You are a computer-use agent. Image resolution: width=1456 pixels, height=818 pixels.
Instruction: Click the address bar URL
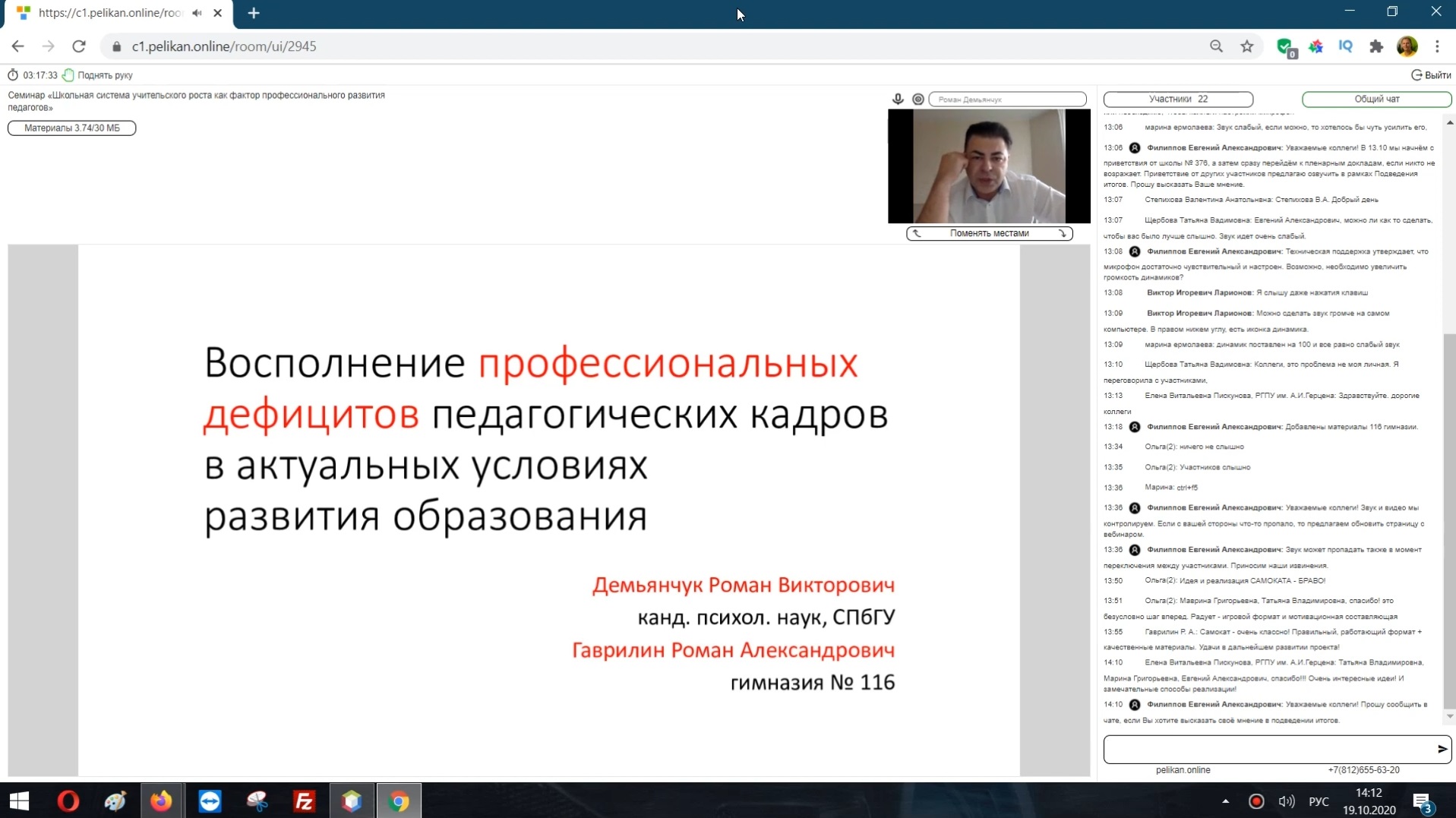(x=224, y=46)
